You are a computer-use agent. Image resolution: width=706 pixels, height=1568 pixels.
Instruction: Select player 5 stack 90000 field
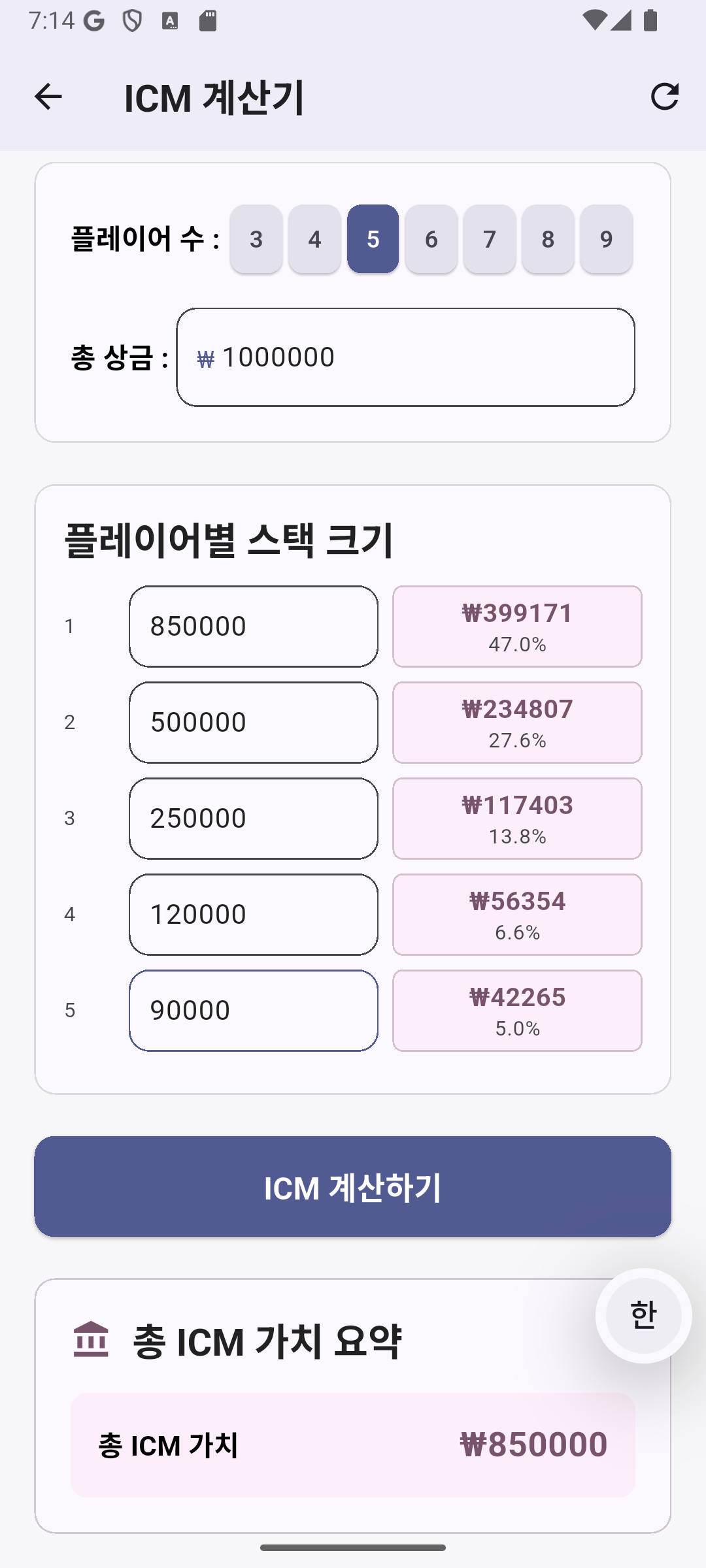point(254,1011)
